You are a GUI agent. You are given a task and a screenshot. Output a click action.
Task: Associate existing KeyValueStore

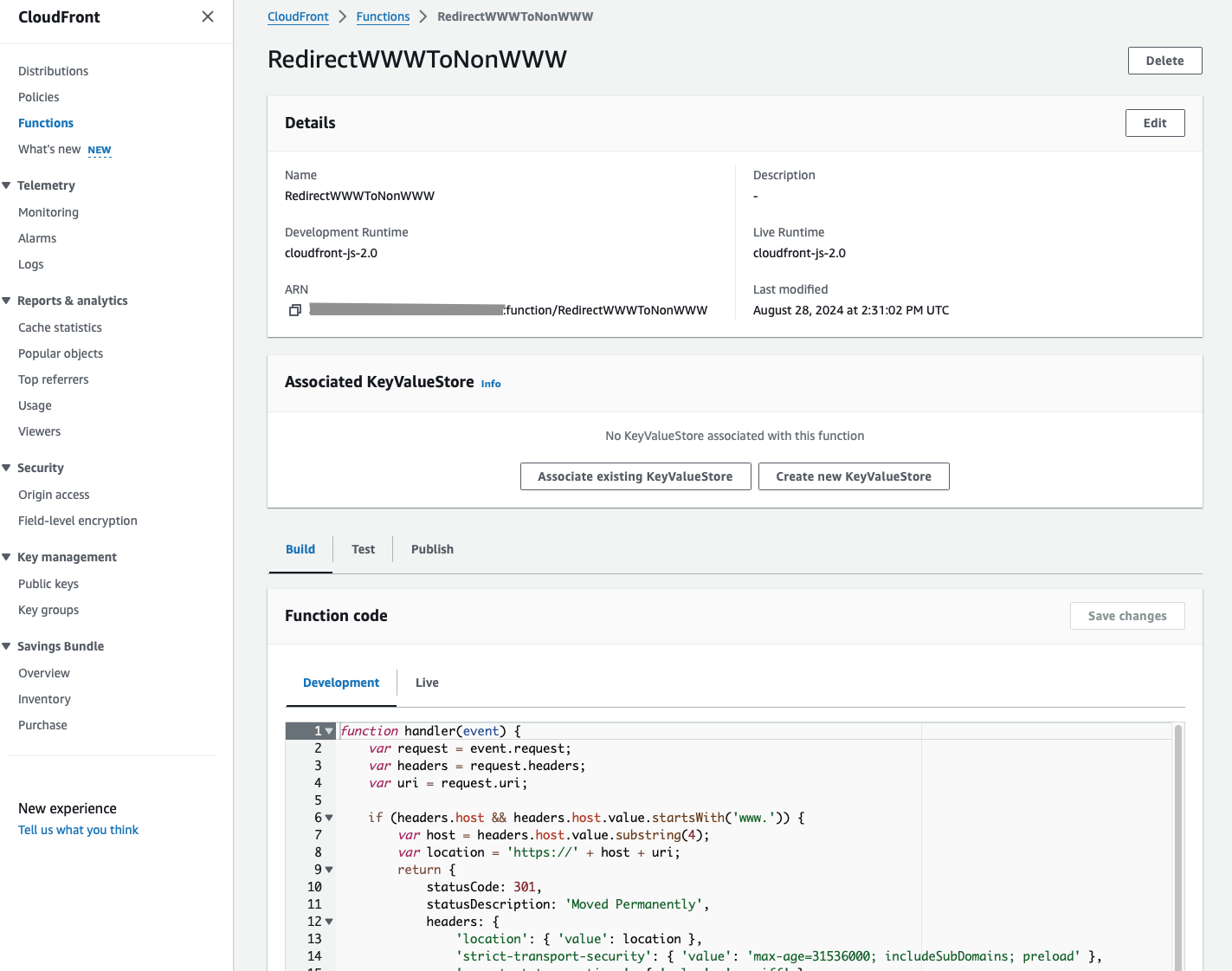click(x=635, y=476)
